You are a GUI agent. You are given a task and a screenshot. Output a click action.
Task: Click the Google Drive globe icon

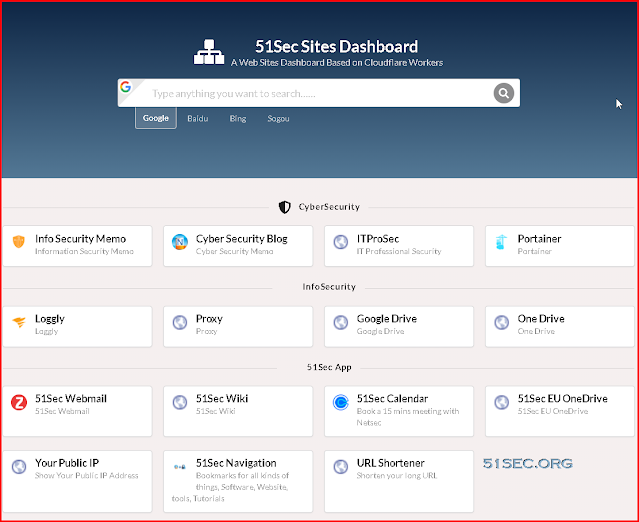point(341,322)
